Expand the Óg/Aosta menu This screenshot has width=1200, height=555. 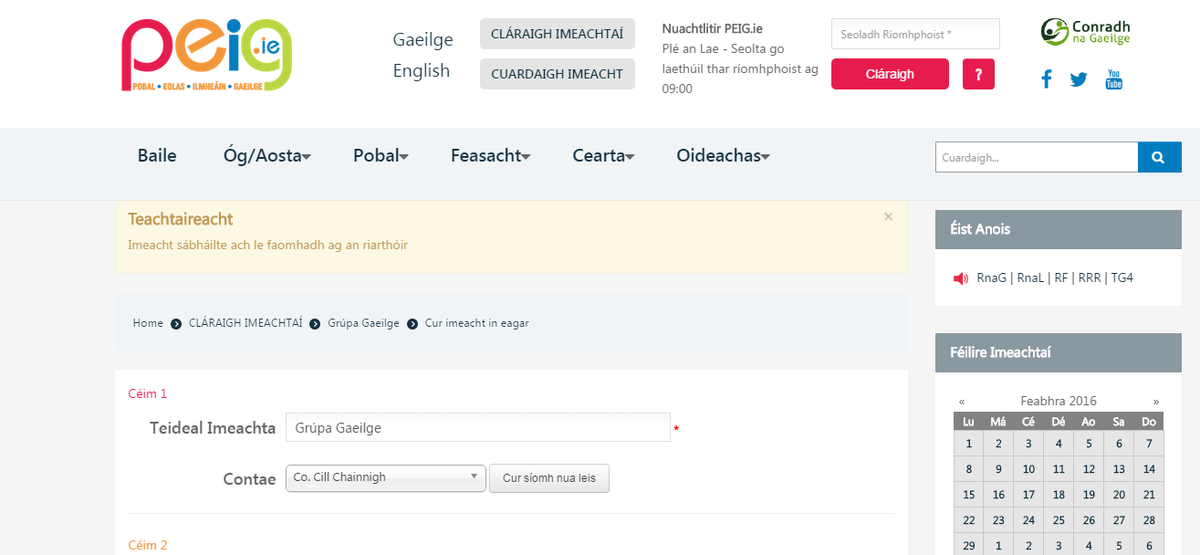tap(267, 156)
